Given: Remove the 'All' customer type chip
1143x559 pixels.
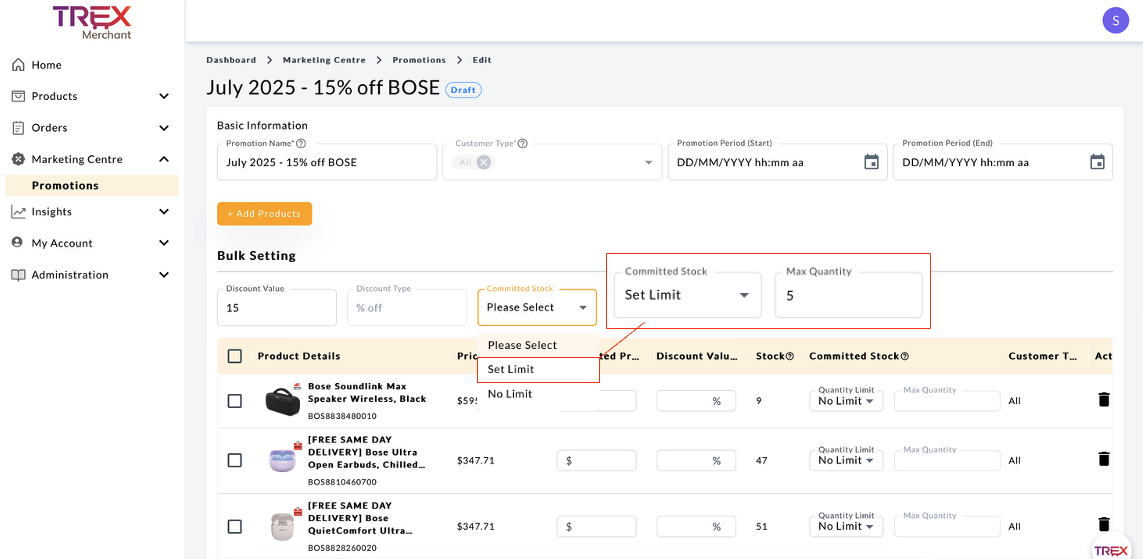Looking at the screenshot, I should [x=484, y=162].
